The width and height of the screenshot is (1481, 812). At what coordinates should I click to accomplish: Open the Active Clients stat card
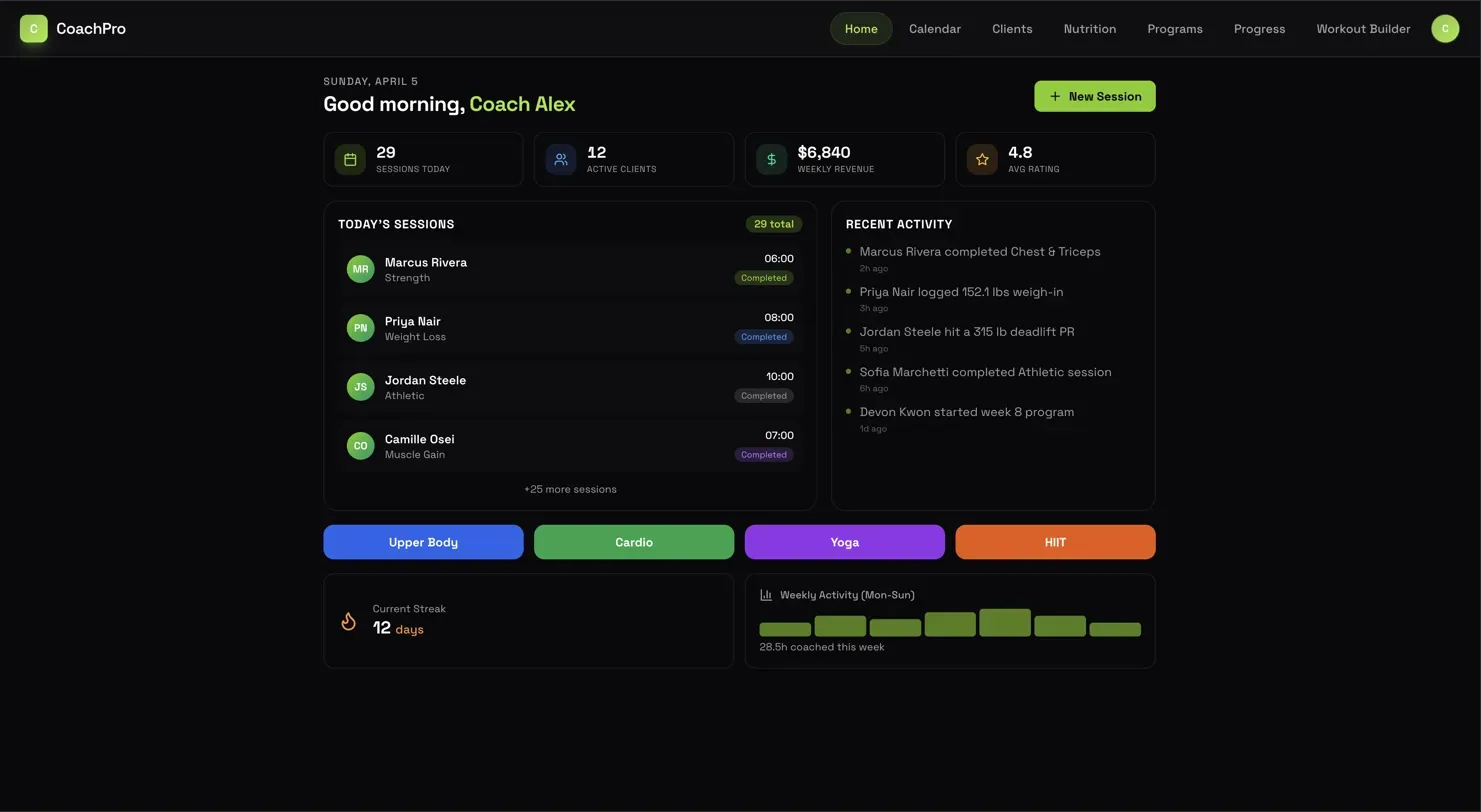pyautogui.click(x=634, y=159)
